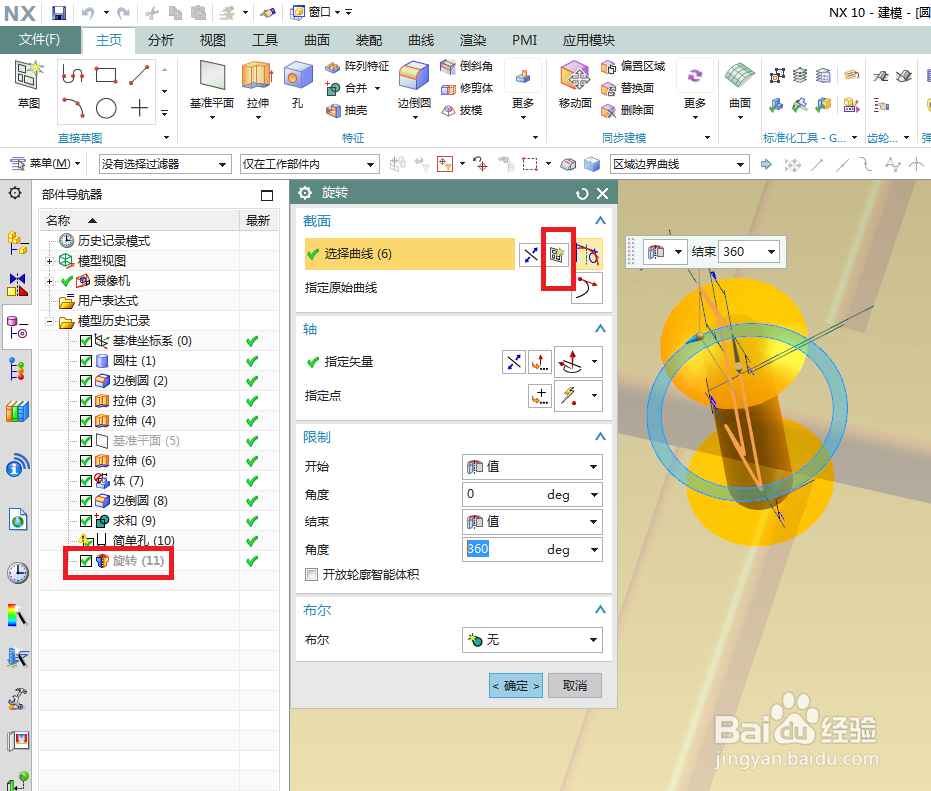
Task: Select the circle sketch tool
Action: coord(106,108)
